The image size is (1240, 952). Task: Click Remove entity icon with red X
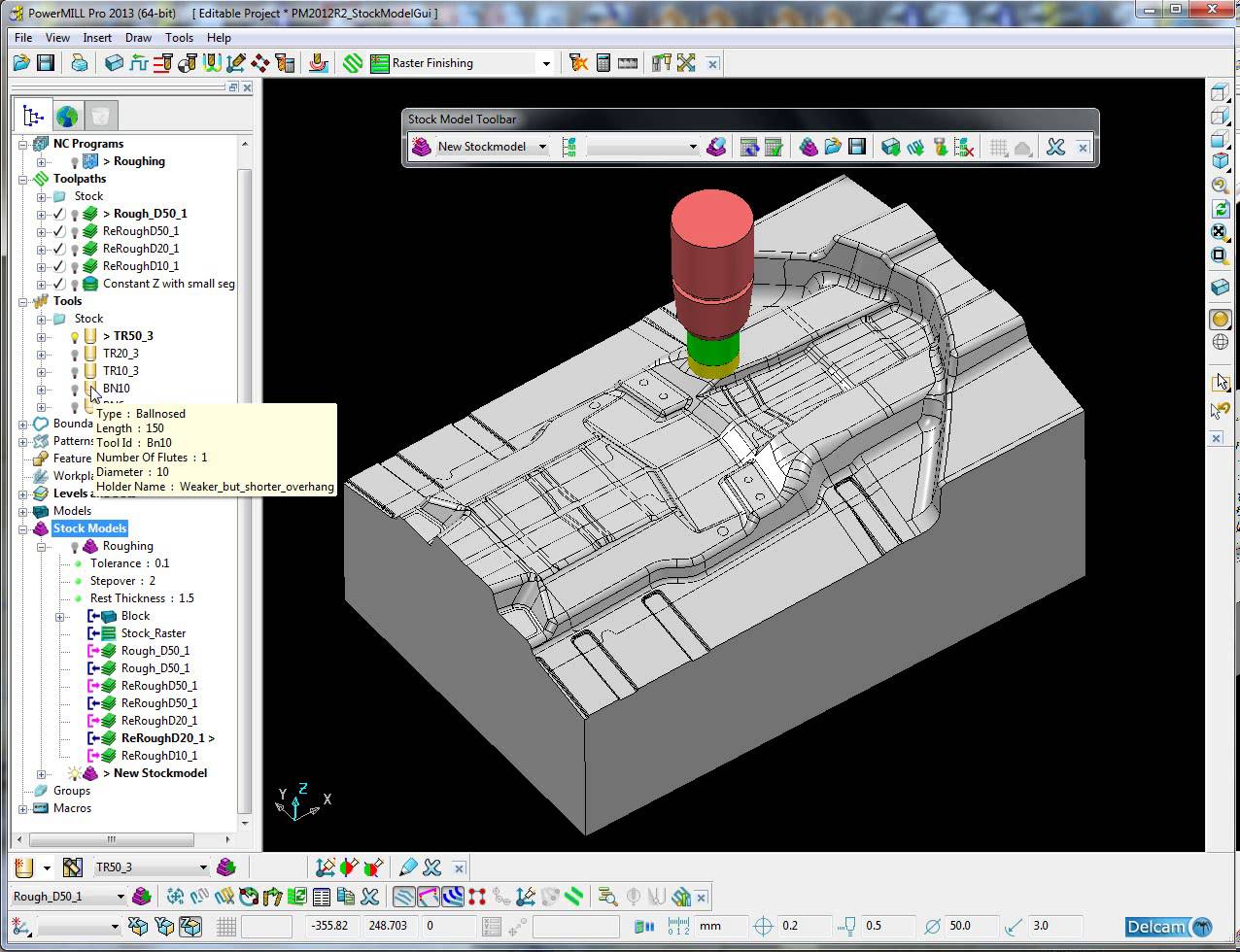coord(964,147)
